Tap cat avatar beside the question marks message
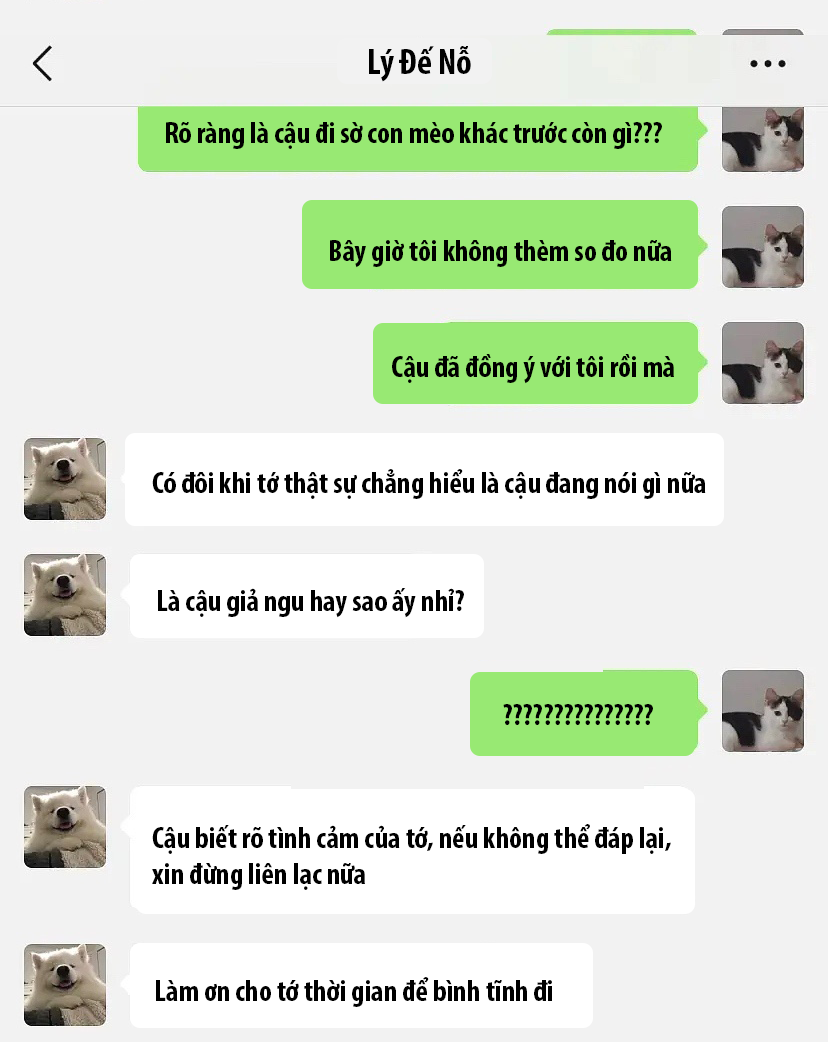 click(763, 711)
